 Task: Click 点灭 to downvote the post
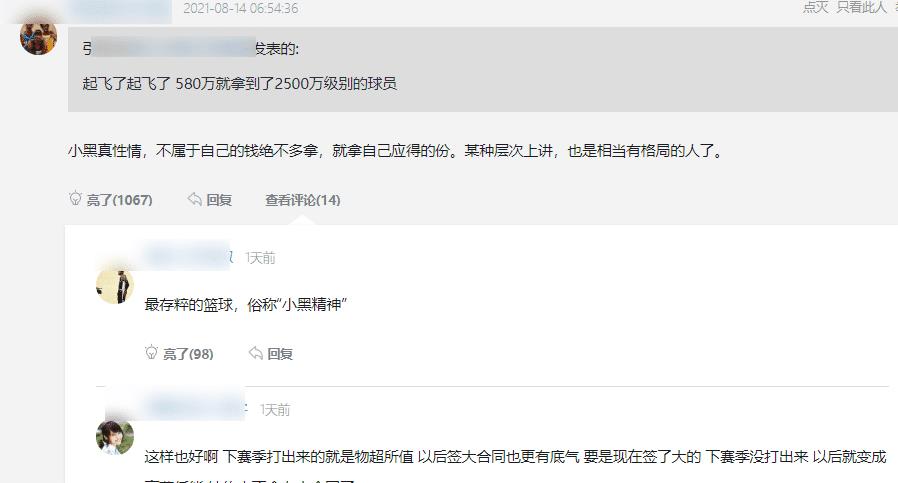coord(816,7)
